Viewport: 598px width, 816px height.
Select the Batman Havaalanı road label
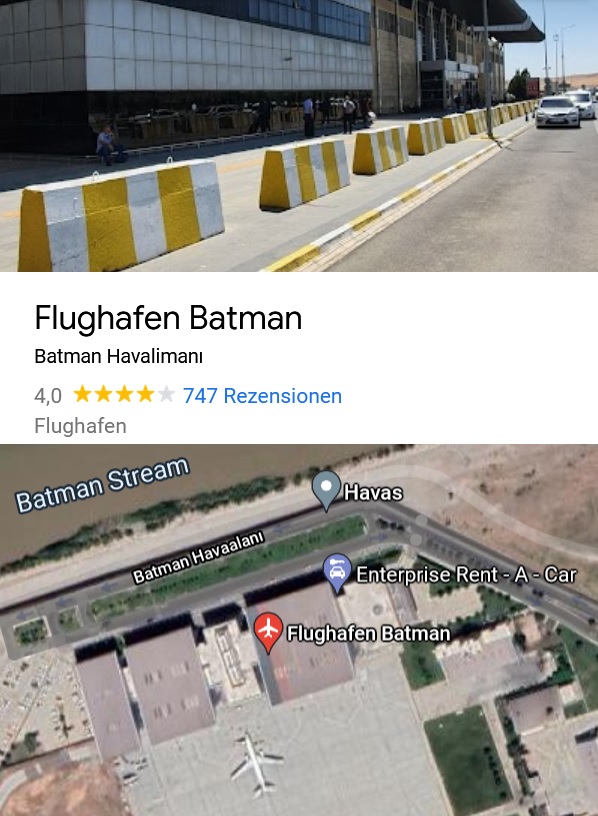pos(198,557)
